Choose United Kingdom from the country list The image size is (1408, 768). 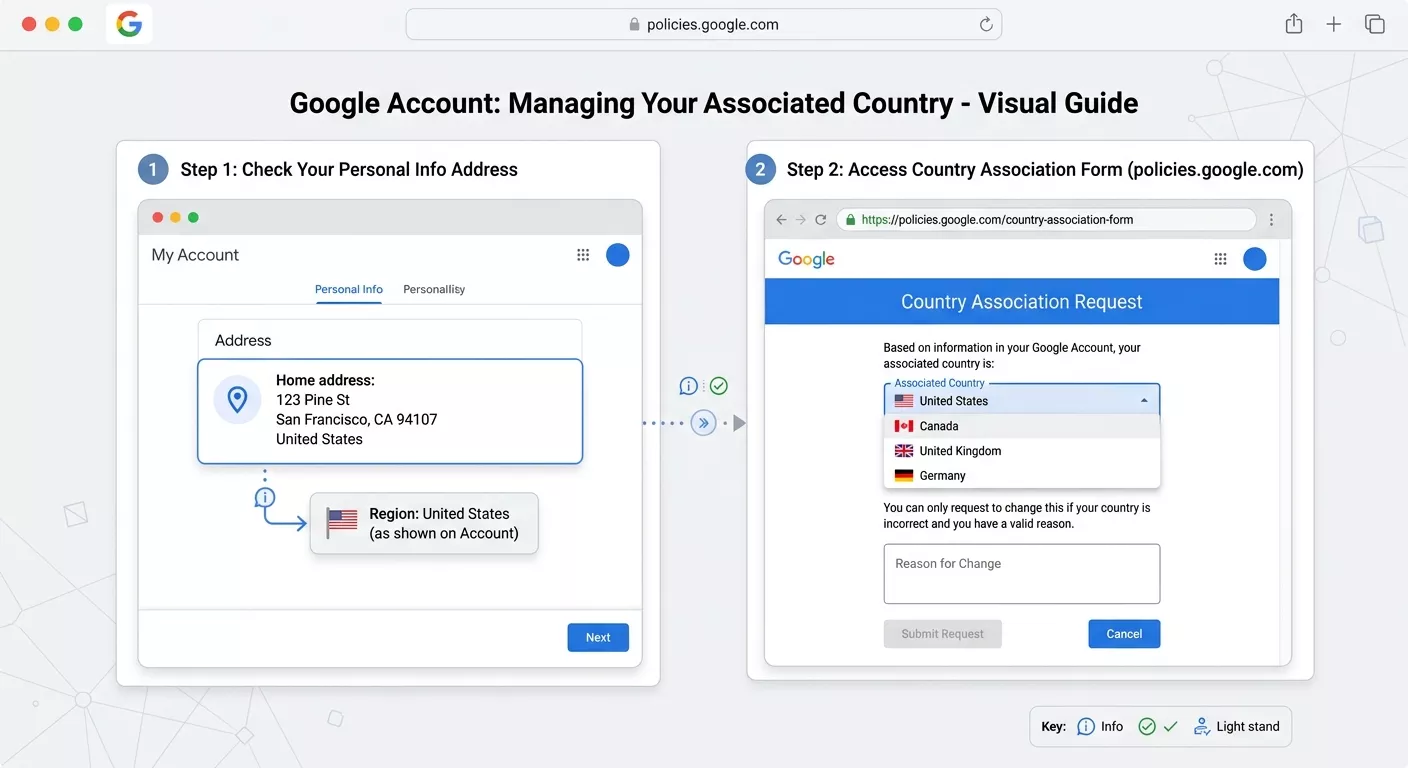pos(1022,451)
